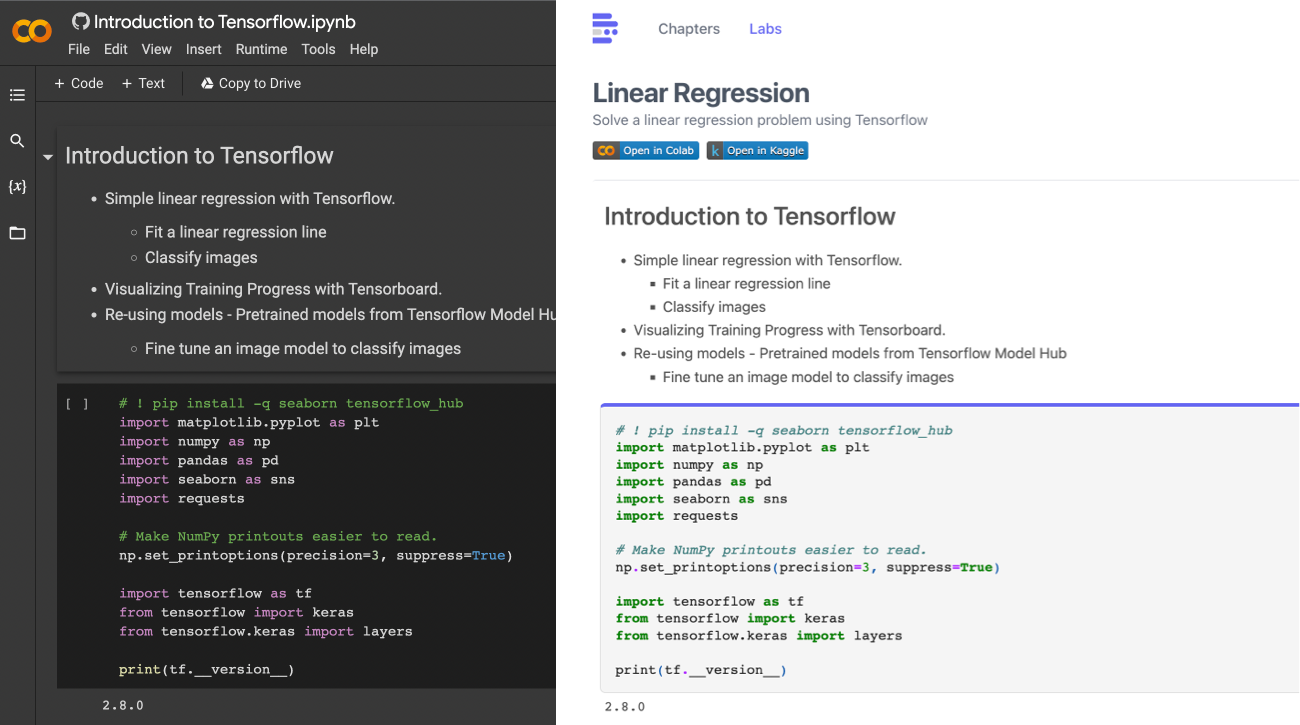Click the GitHub icon beside notebook title

(x=81, y=21)
